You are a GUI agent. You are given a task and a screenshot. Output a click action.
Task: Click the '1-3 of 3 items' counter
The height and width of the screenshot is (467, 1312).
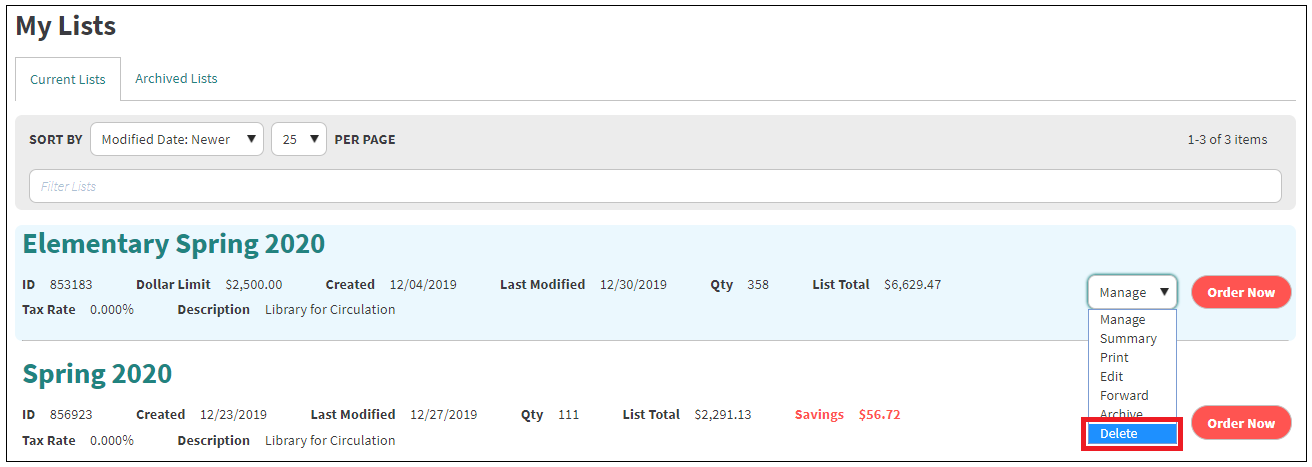click(1227, 140)
